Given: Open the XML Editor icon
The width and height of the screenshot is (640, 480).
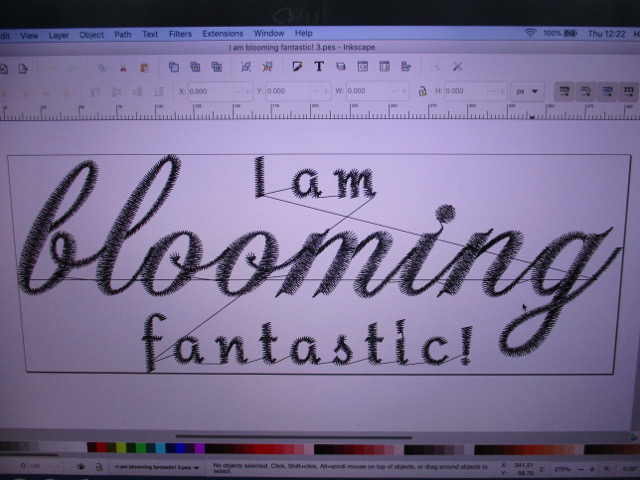Looking at the screenshot, I should click(x=362, y=66).
